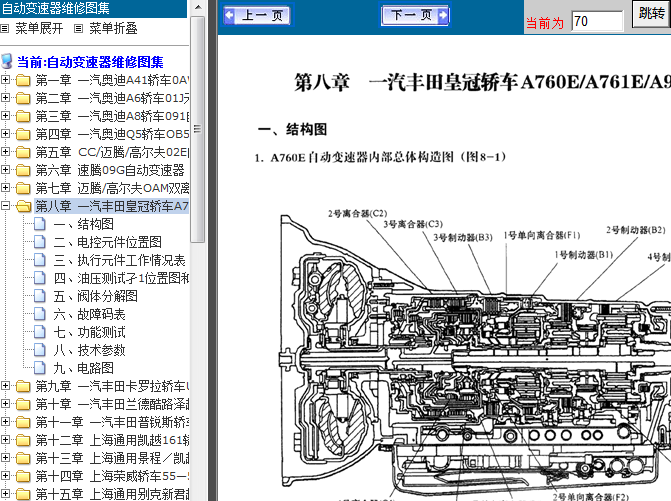
Task: Click folder icon of 第七章
Action: point(23,188)
